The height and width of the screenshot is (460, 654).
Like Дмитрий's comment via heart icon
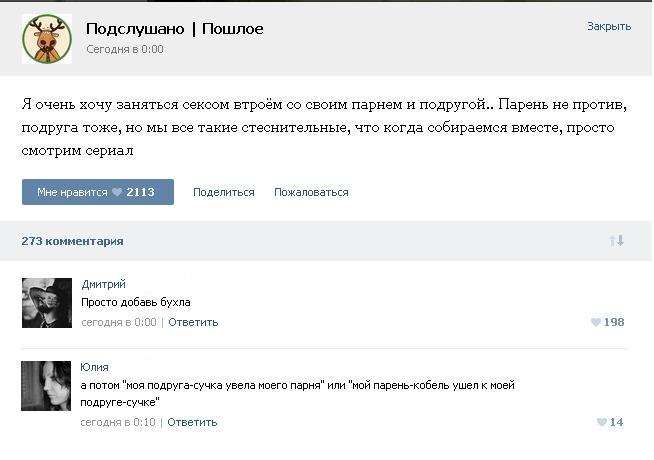tap(596, 322)
